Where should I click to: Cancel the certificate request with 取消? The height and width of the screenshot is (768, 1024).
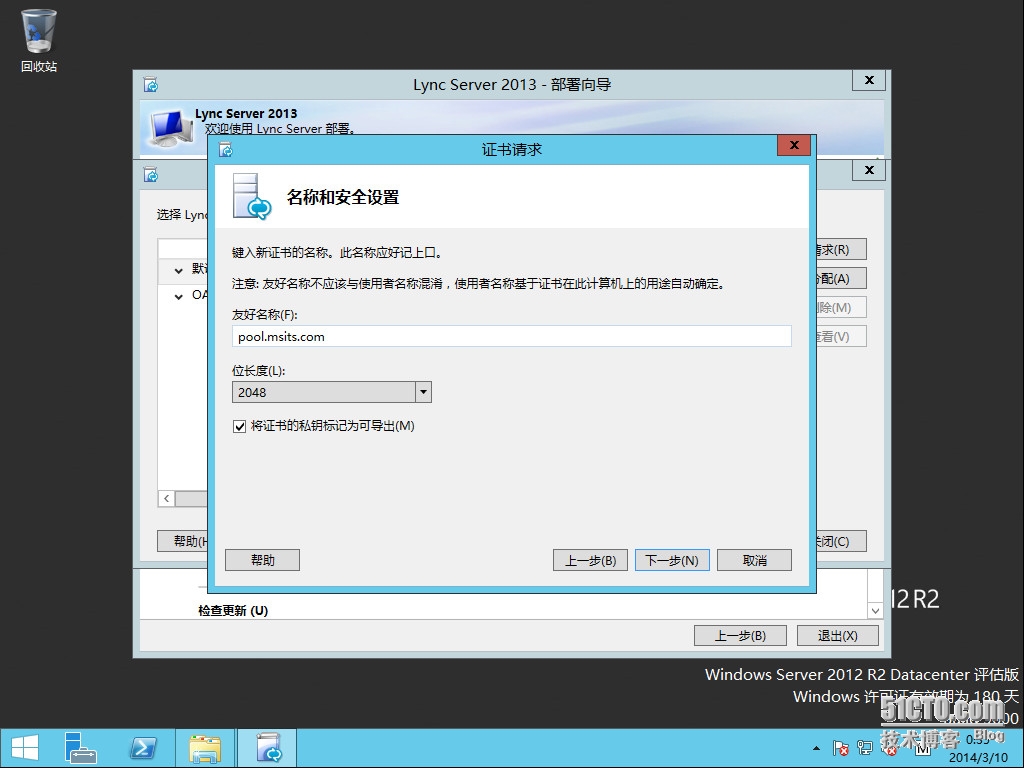(754, 560)
